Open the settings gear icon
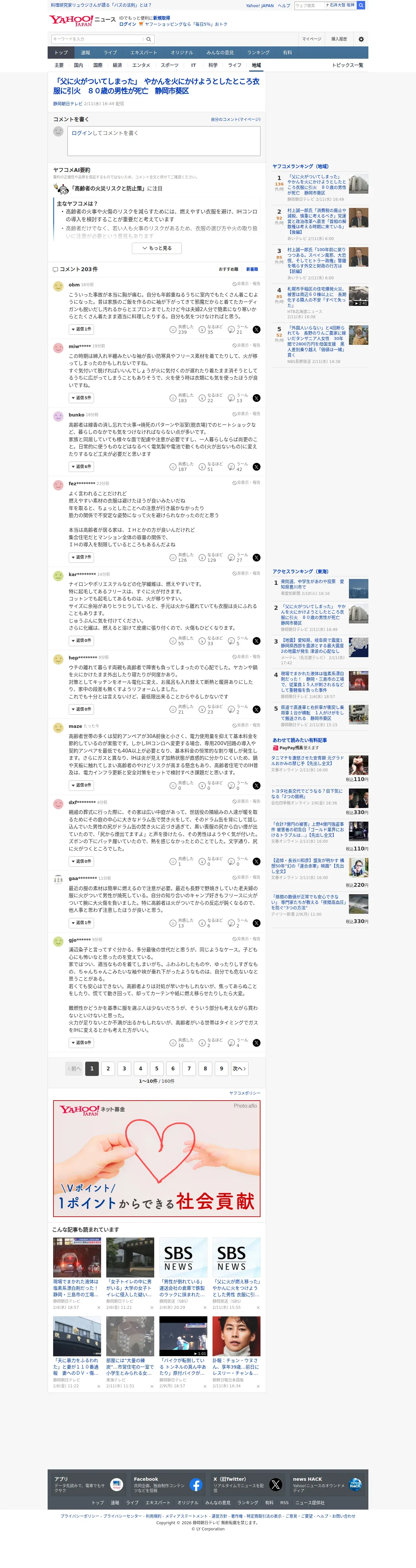The image size is (416, 1568). tap(361, 39)
